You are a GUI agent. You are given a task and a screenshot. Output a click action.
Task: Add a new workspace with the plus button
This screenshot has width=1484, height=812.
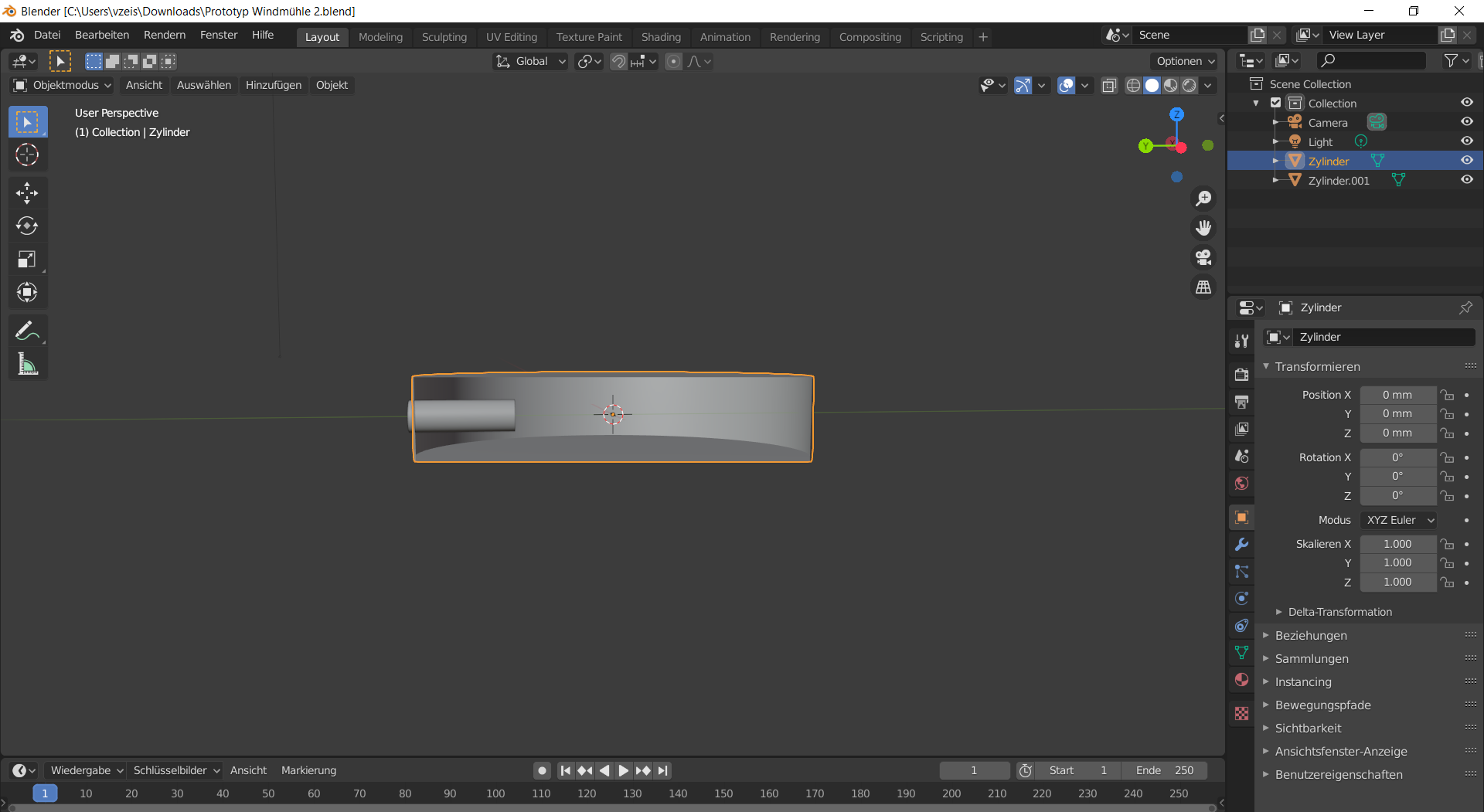coord(983,36)
